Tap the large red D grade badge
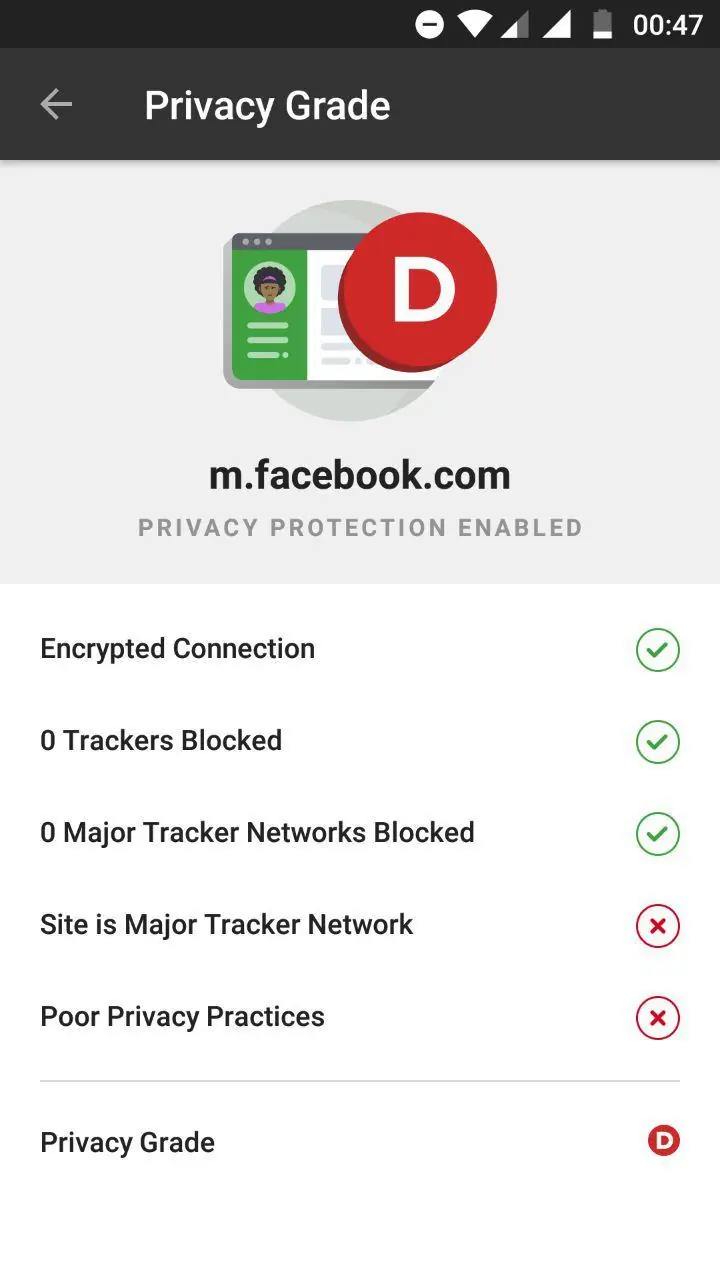Screen dimensions: 720x1280 click(x=421, y=289)
